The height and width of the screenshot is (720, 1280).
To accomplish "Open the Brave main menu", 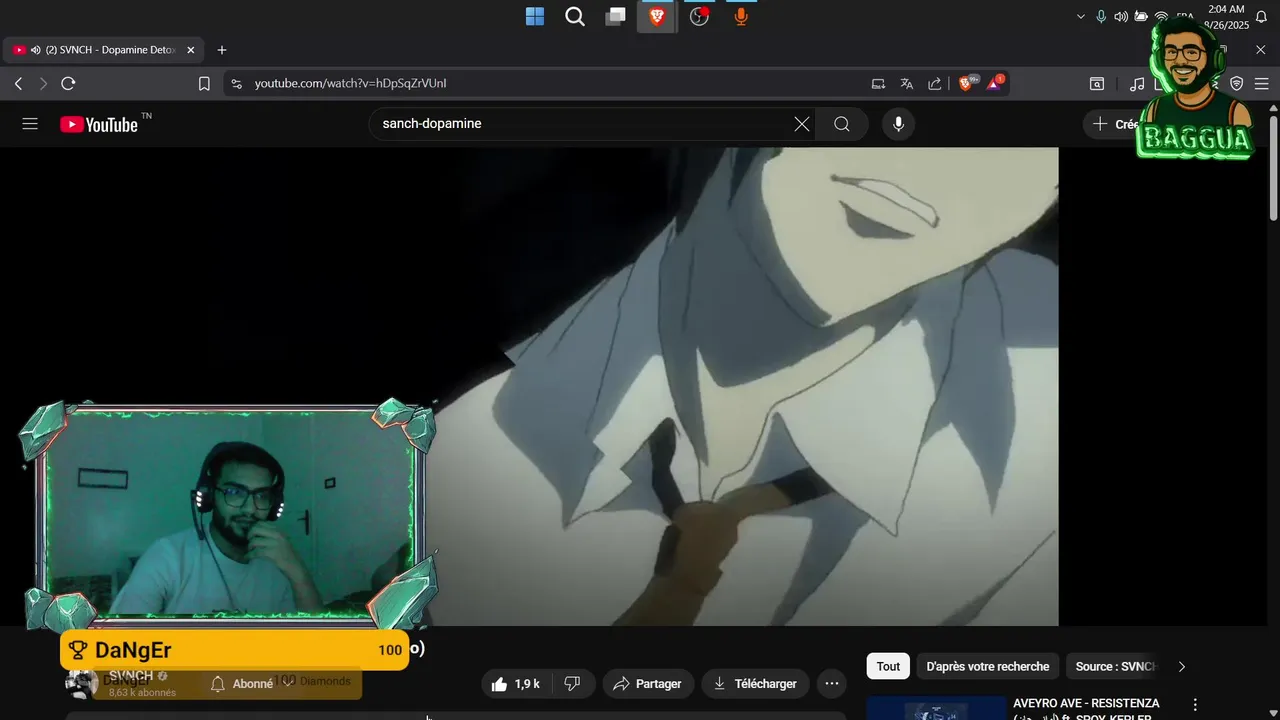I will (1261, 84).
